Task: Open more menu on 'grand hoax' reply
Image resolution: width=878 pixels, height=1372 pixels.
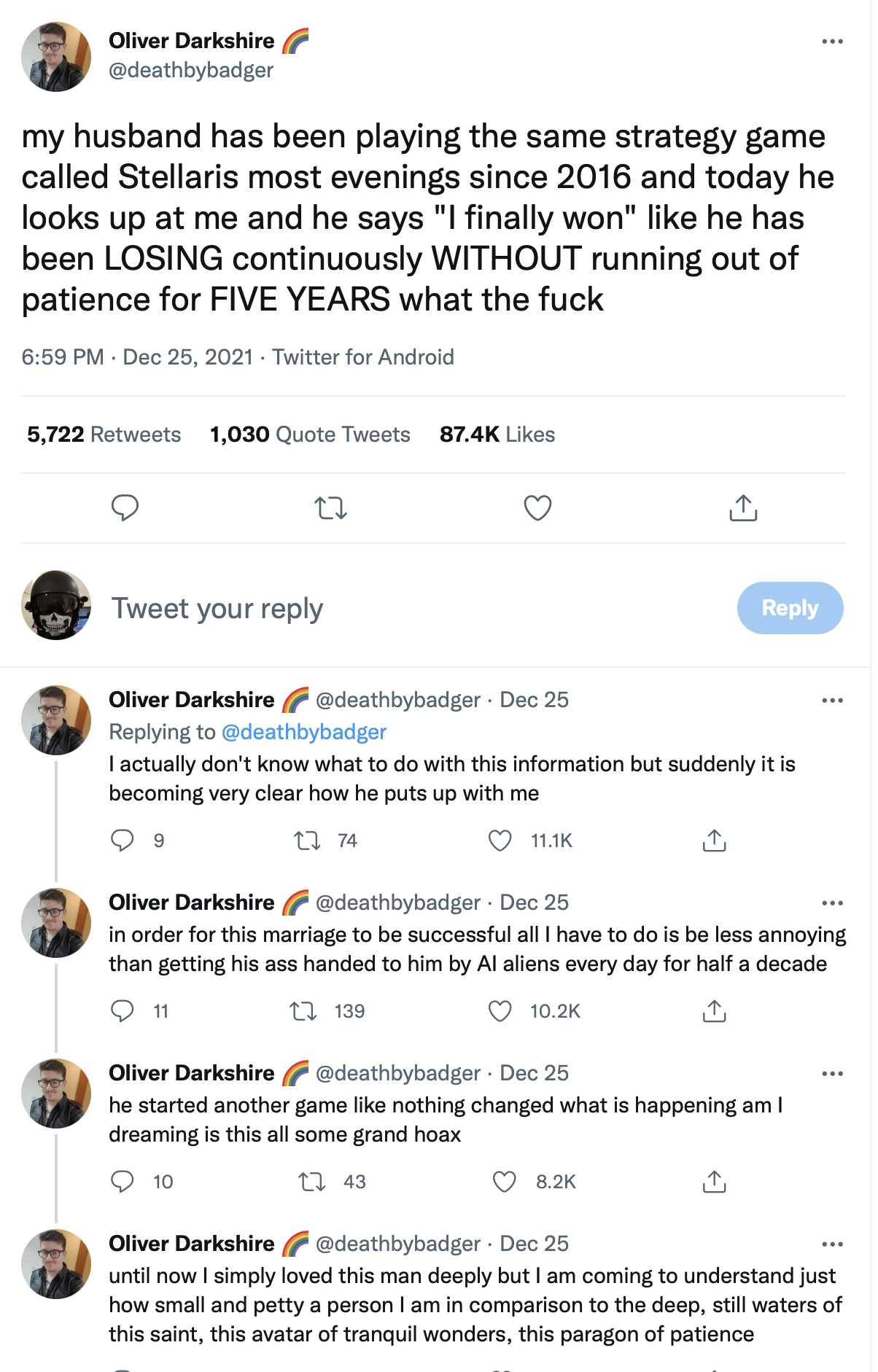Action: coord(832,1074)
